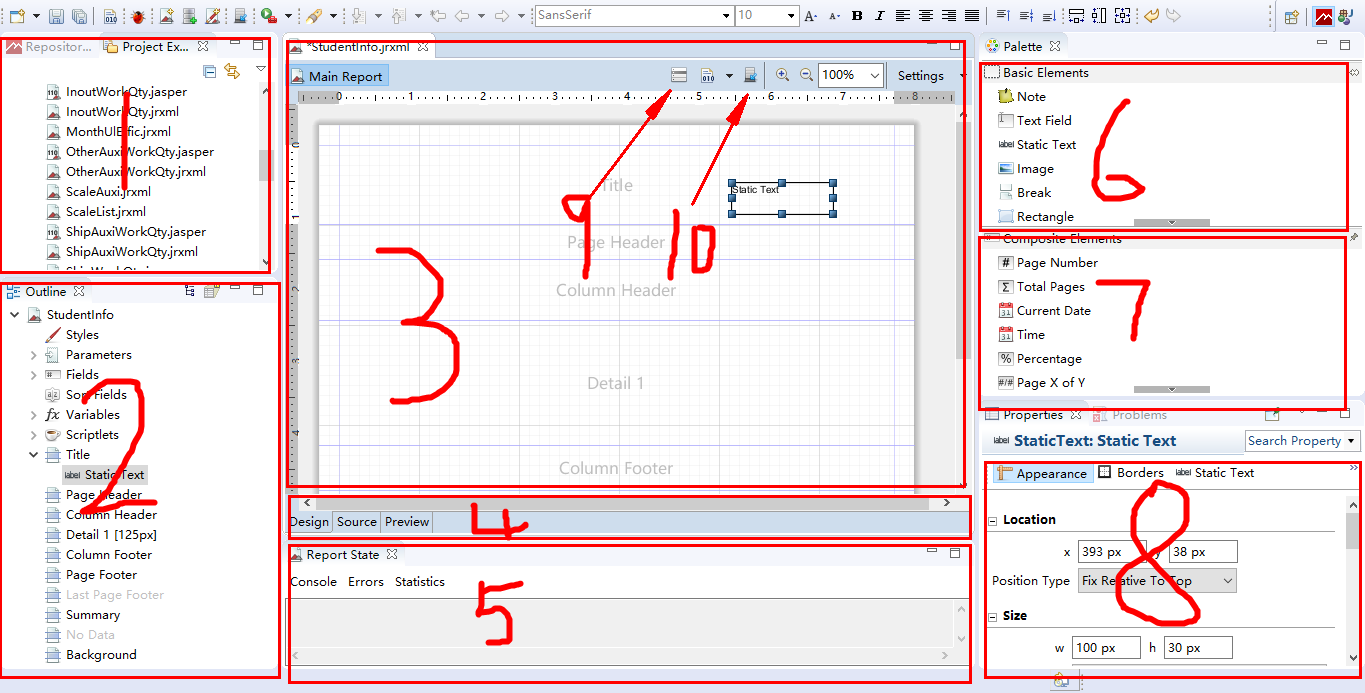Click the Italic formatting icon

click(879, 16)
